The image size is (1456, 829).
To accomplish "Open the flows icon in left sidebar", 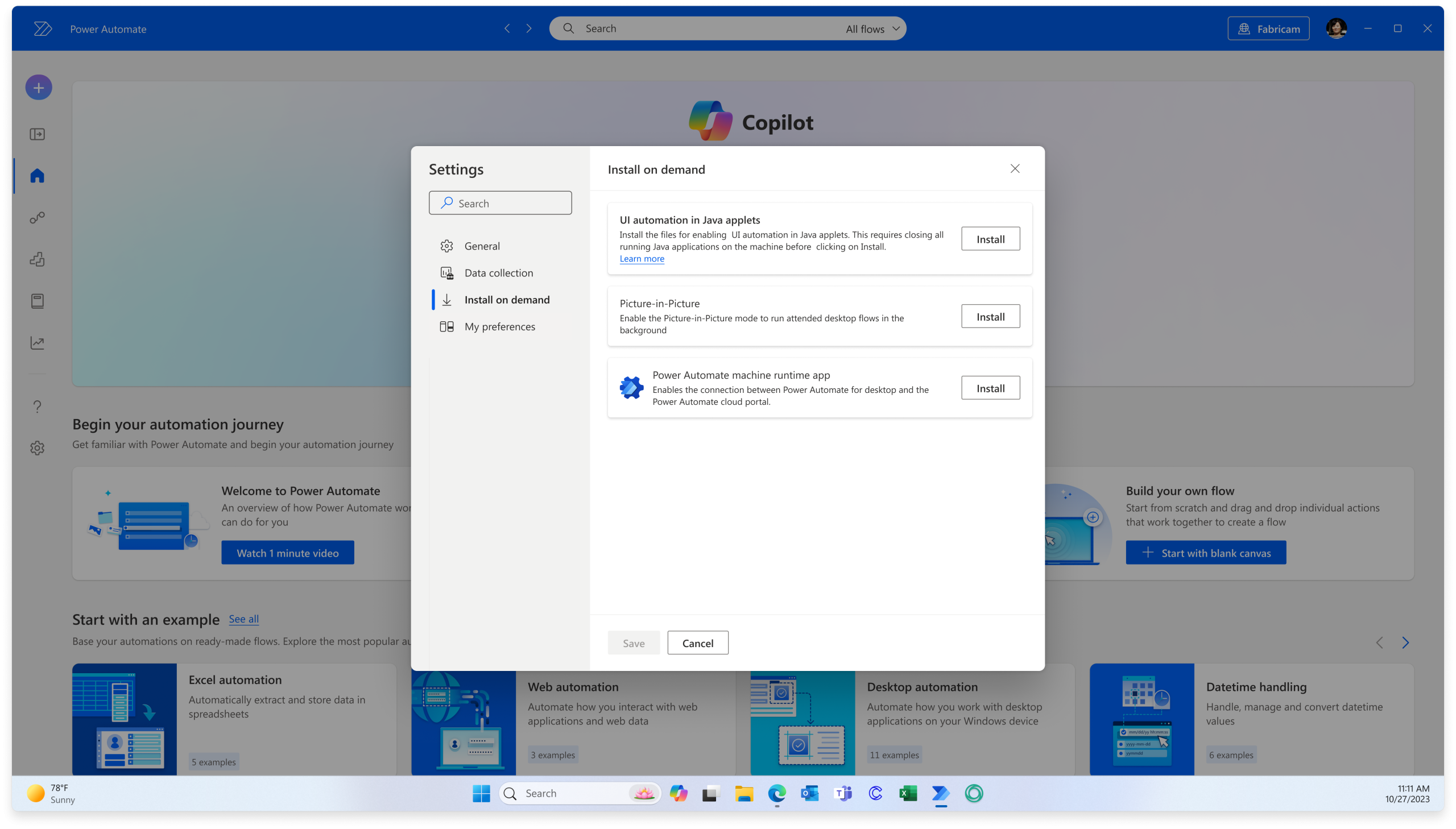I will [38, 218].
